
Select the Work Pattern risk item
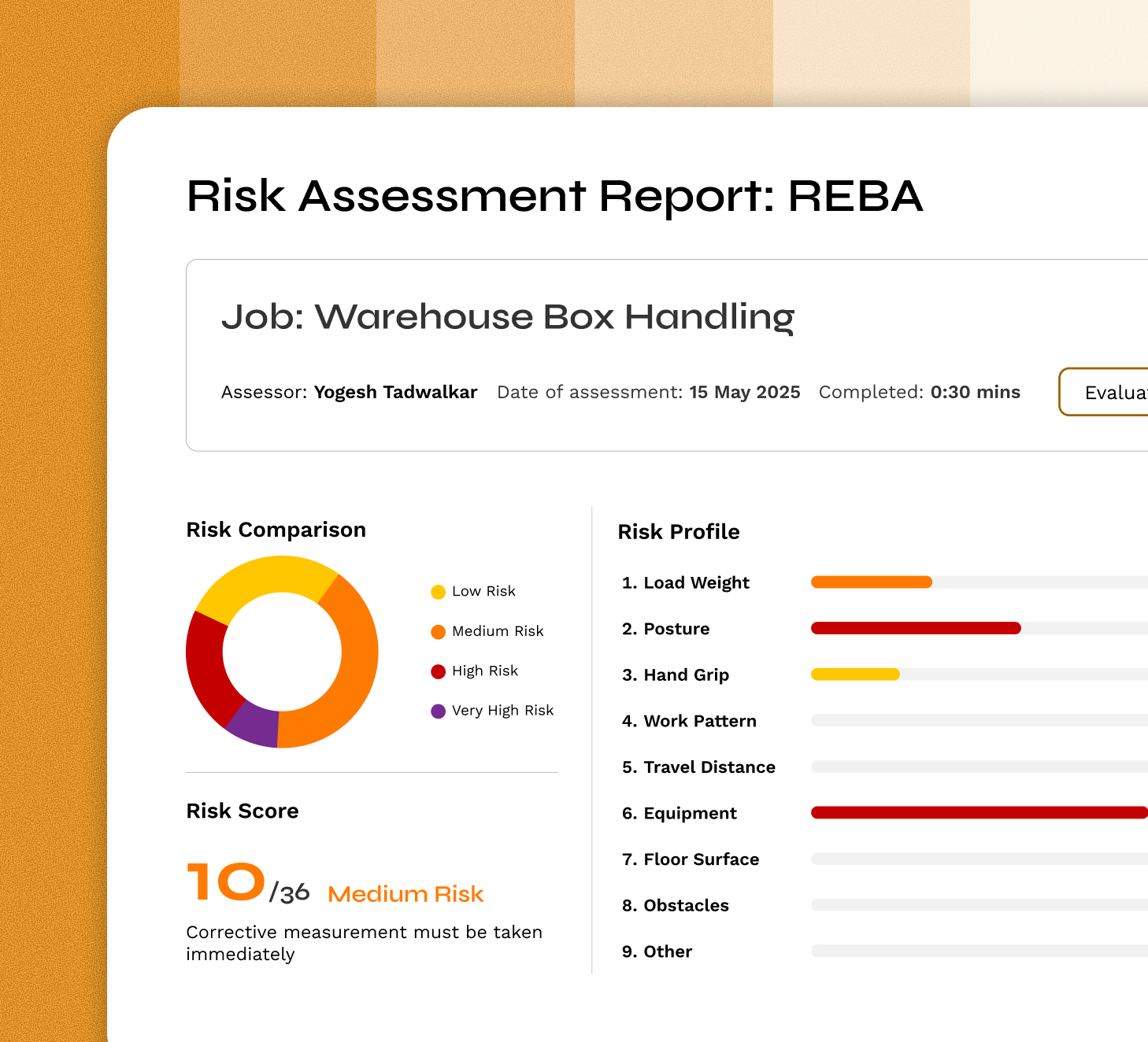coord(689,721)
